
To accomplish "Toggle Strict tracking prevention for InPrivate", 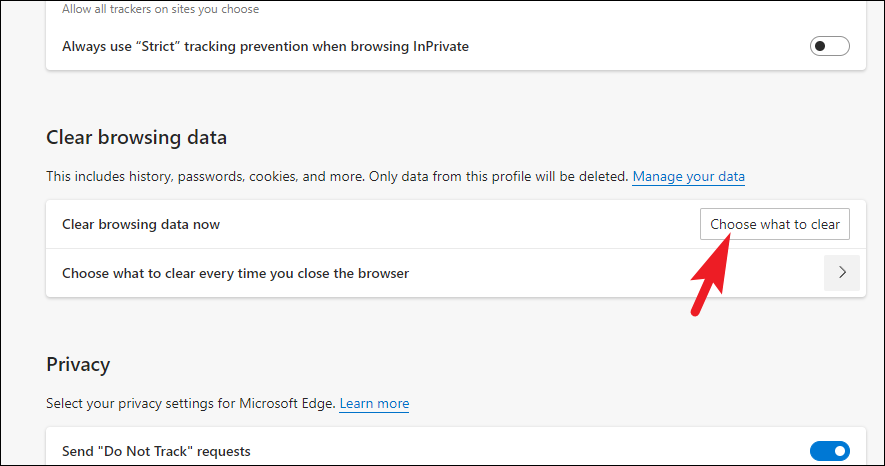I will point(829,46).
